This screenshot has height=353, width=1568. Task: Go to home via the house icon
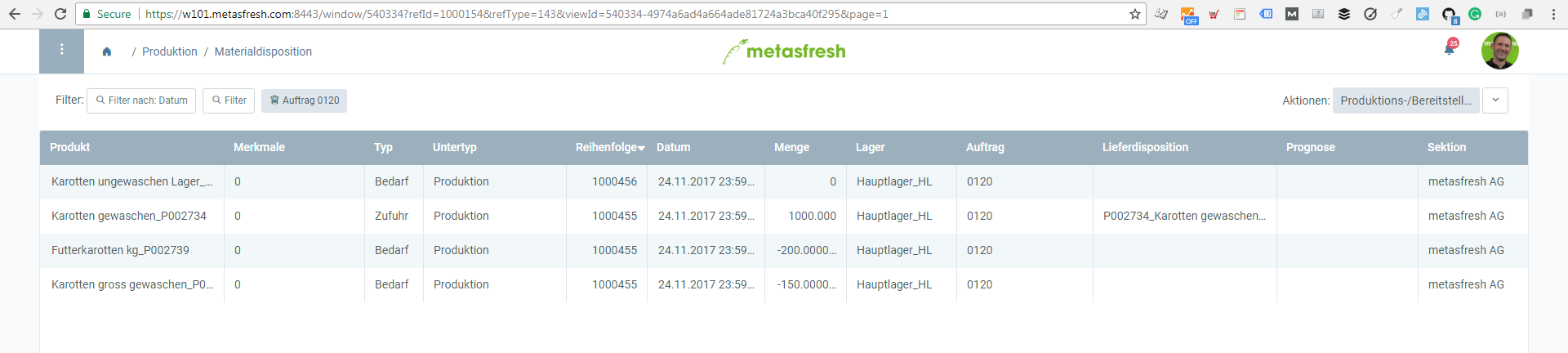(107, 51)
